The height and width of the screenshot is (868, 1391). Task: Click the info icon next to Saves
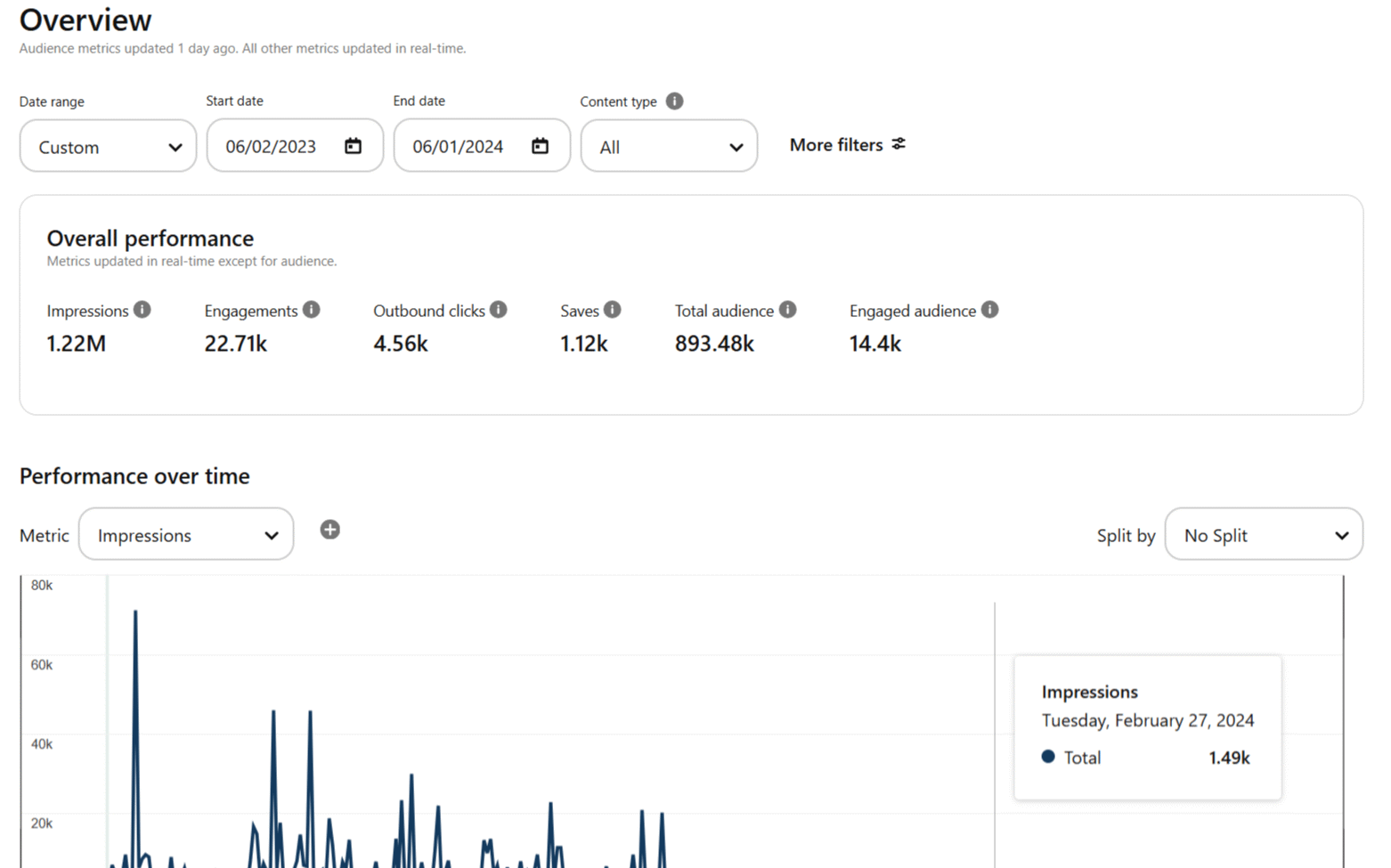click(x=613, y=310)
